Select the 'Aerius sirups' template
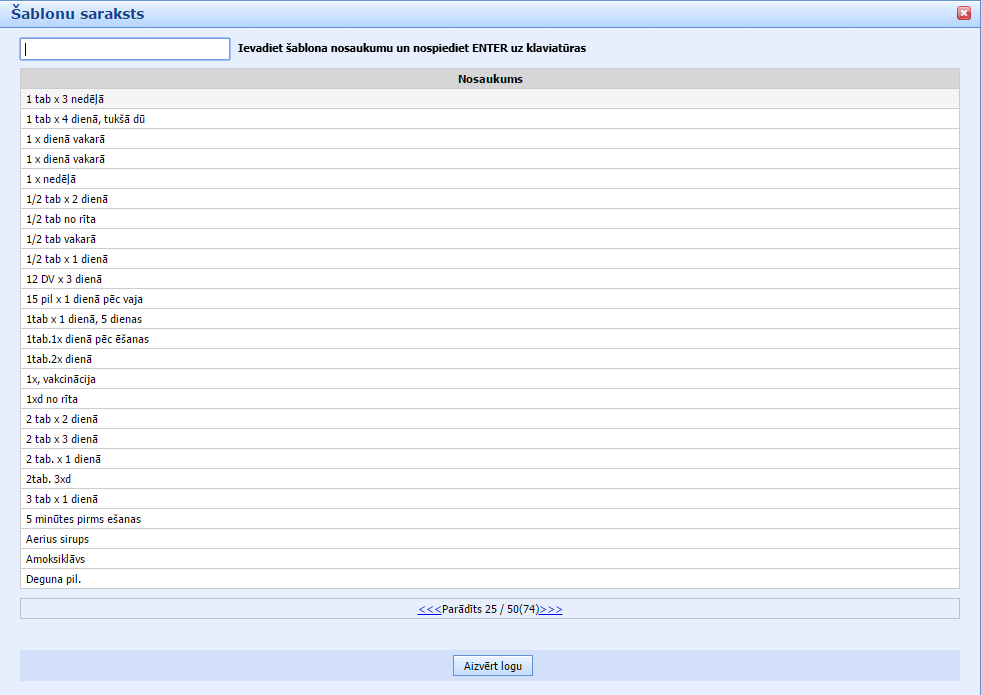 [x=57, y=539]
